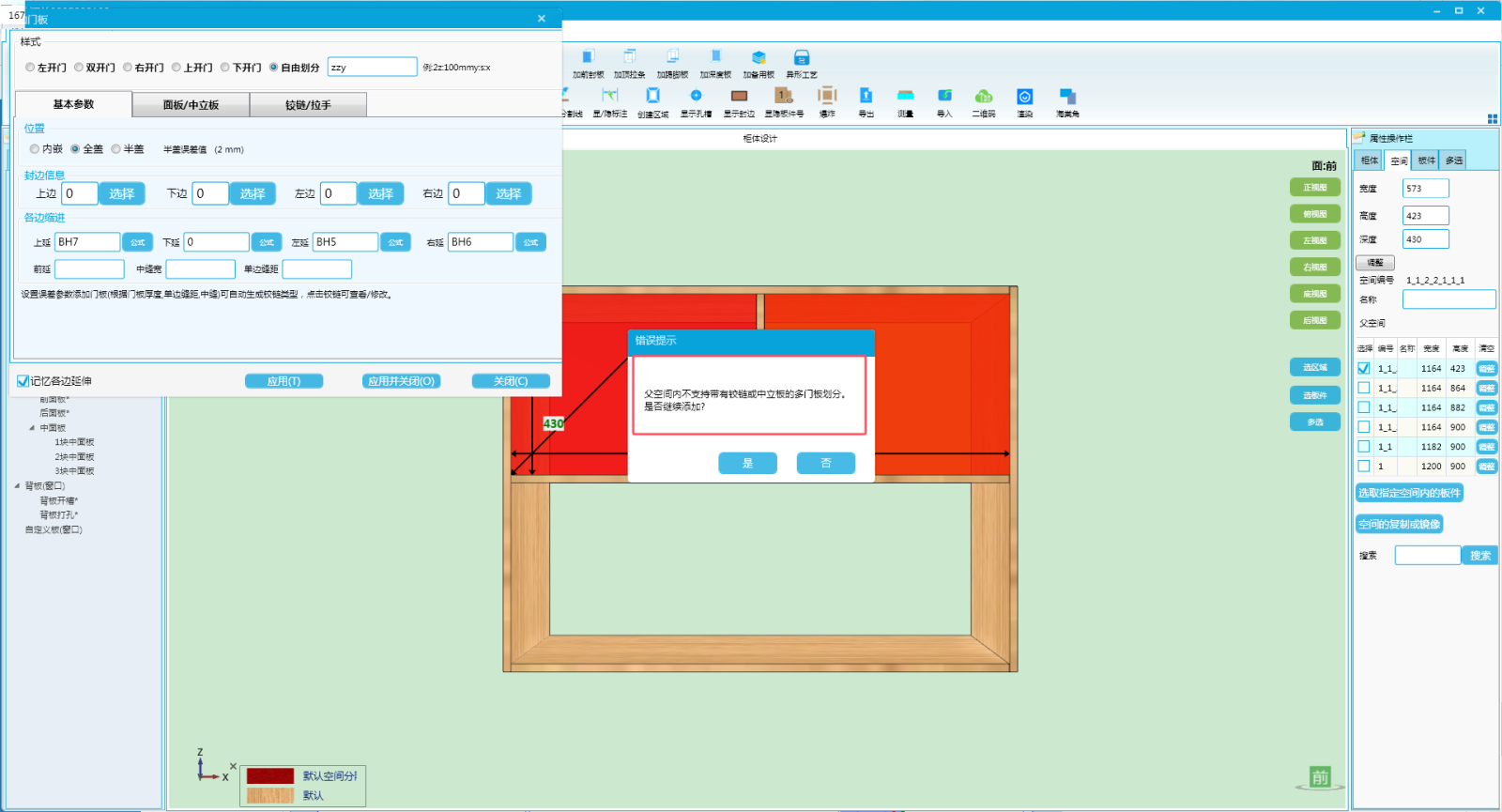Viewport: 1502px width, 812px height.
Task: Click the 关闭(C) button
Action: pos(511,381)
